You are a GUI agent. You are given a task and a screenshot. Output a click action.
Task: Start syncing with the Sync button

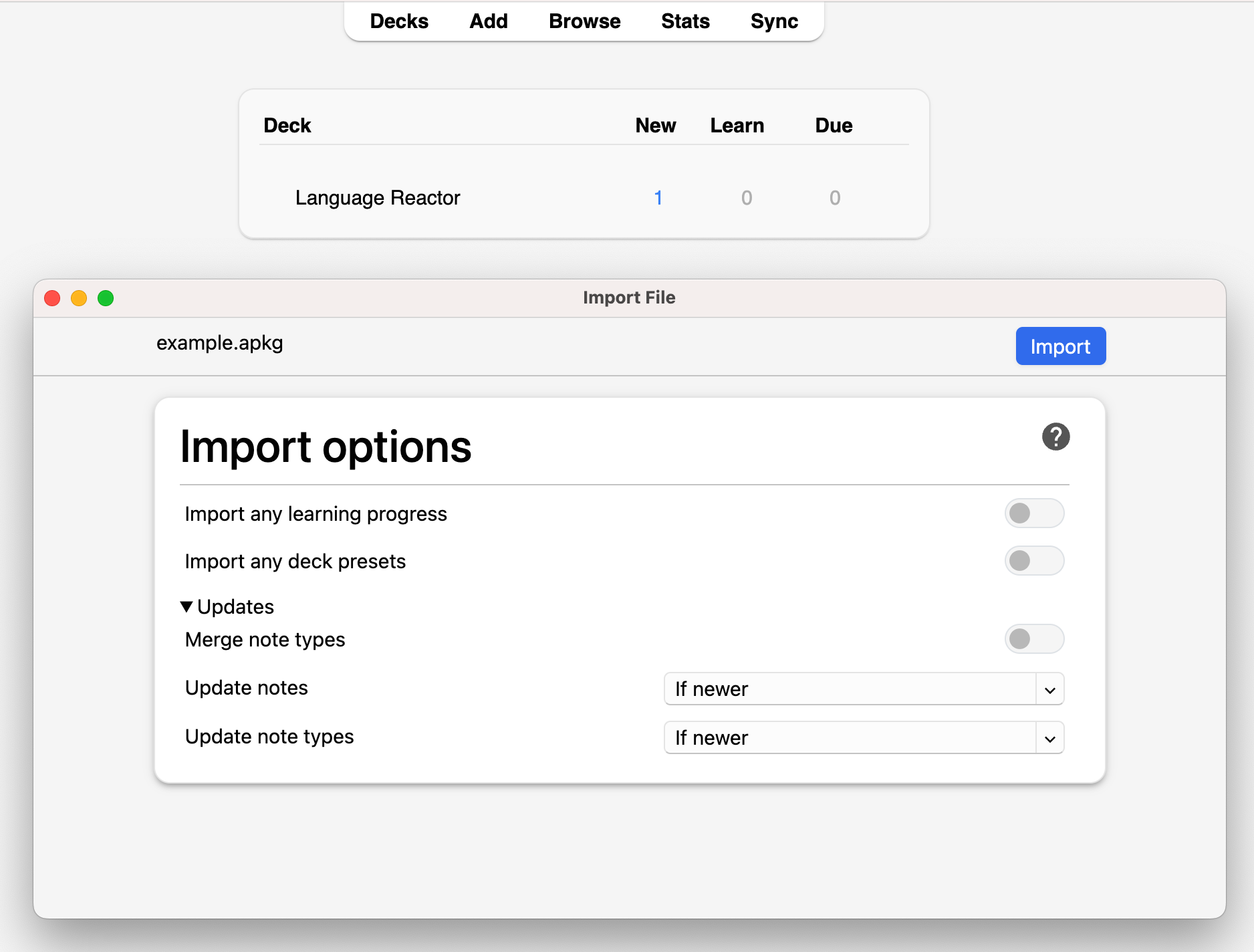pyautogui.click(x=774, y=21)
